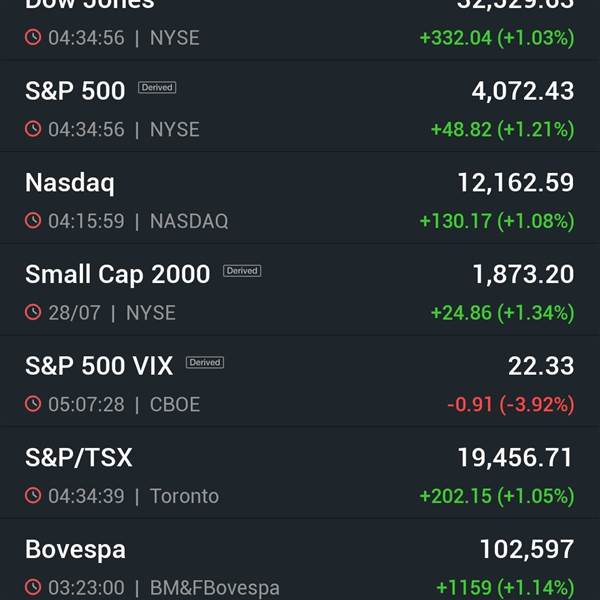Tap the clock icon under S&P 500 VIX
This screenshot has height=600, width=600.
coord(33,405)
